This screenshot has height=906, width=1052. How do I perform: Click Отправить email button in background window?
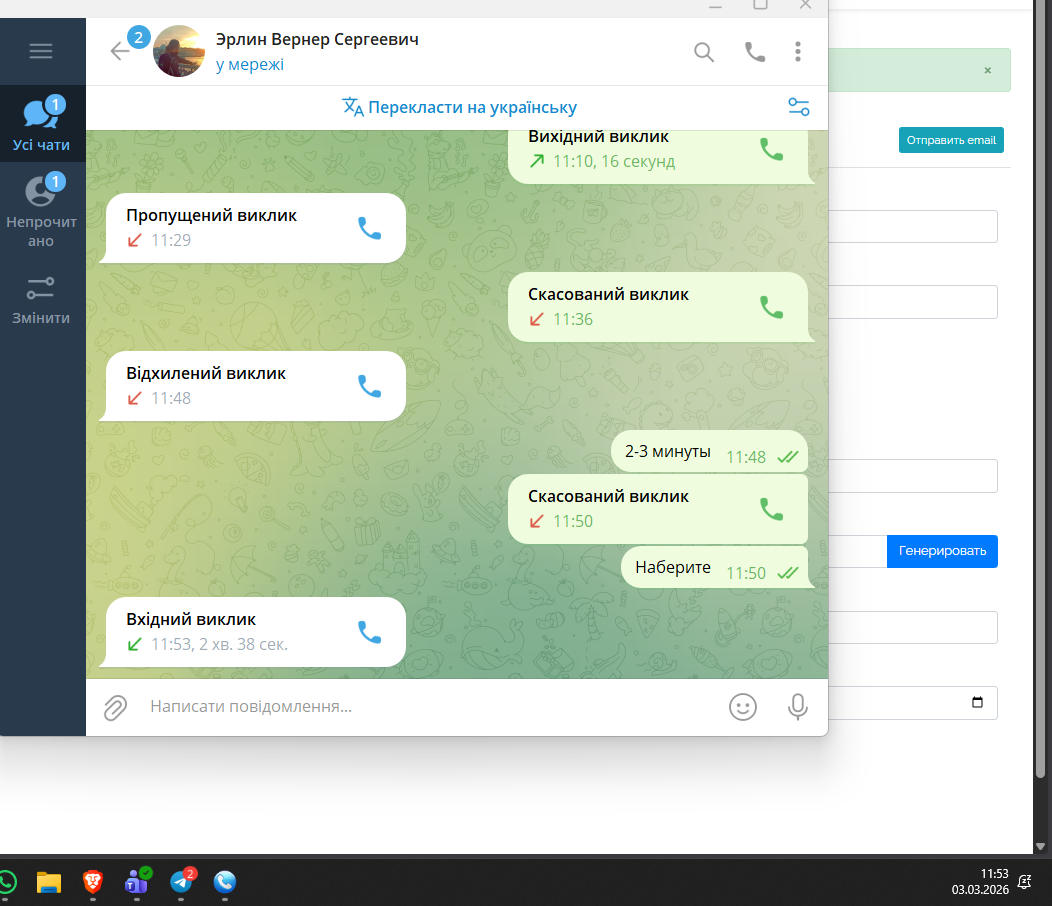(x=951, y=140)
